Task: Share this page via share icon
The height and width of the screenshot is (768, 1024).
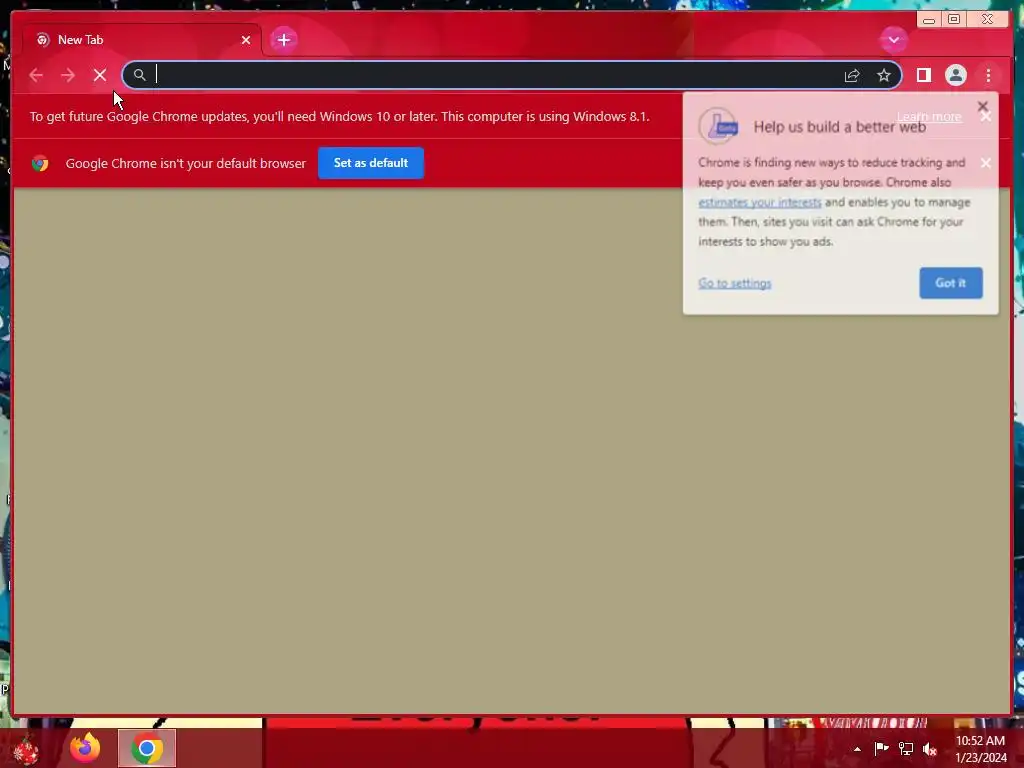Action: click(x=852, y=75)
